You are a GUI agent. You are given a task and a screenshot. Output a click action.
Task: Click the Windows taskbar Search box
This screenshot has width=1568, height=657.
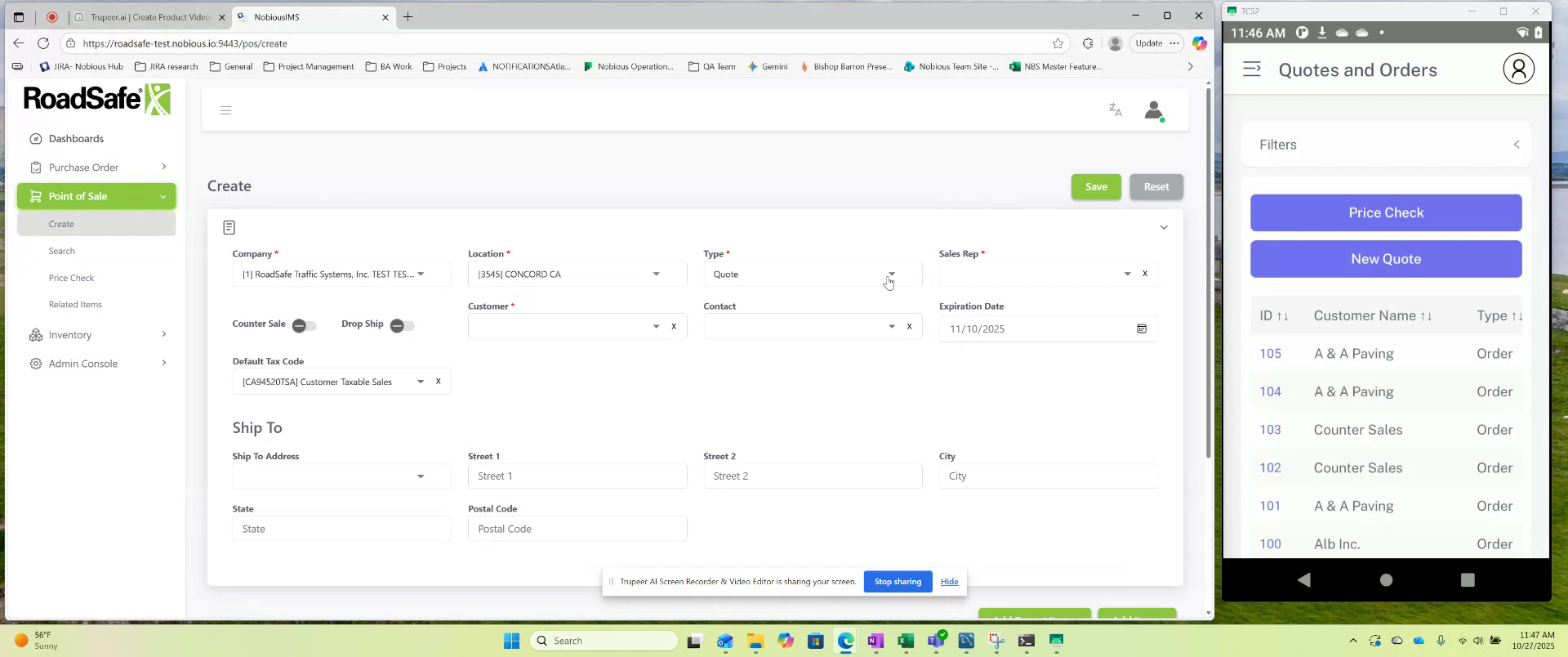pyautogui.click(x=604, y=641)
